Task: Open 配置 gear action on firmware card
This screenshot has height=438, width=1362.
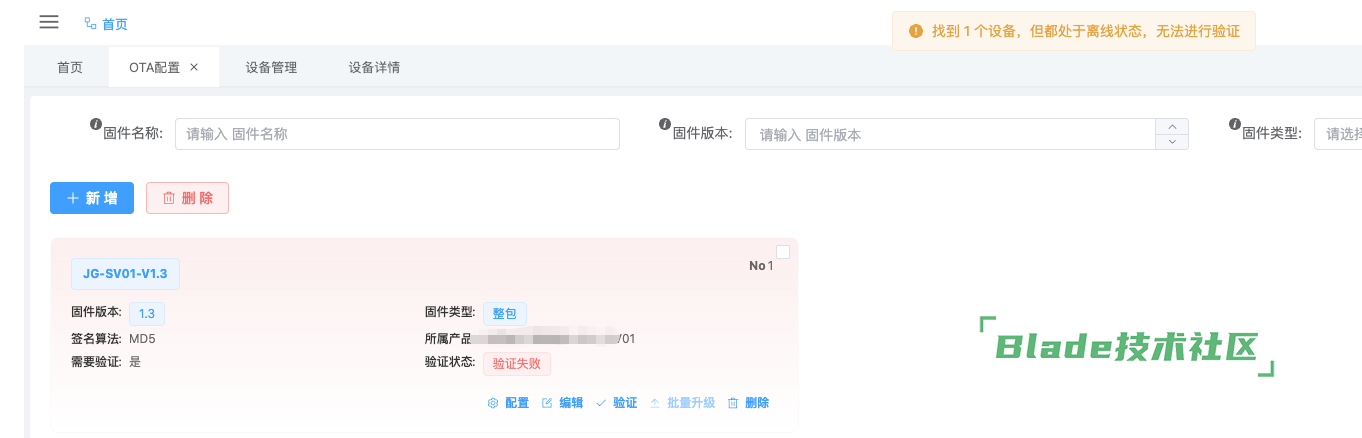Action: coord(508,403)
